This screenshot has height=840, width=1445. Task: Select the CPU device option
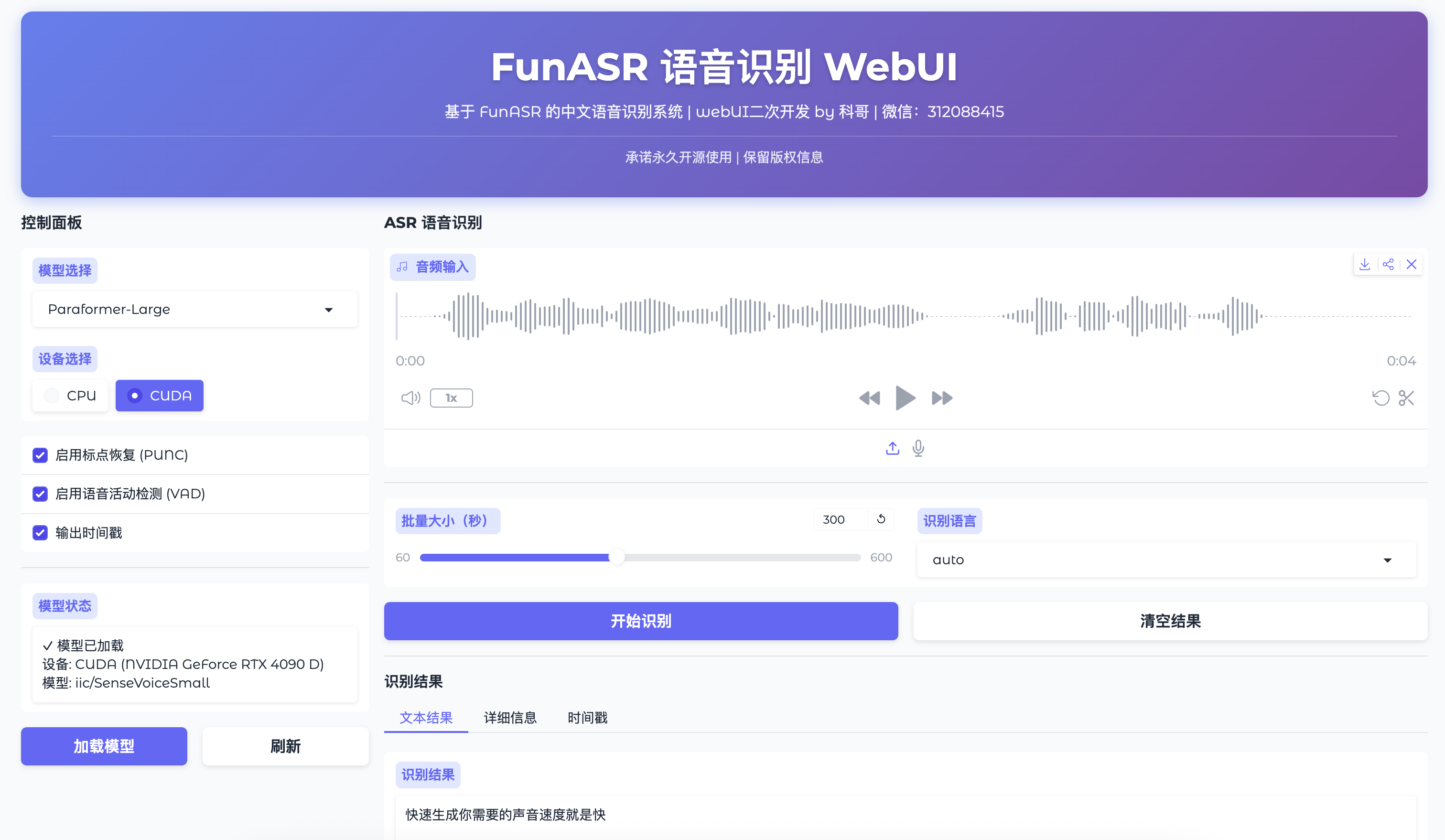pos(70,395)
